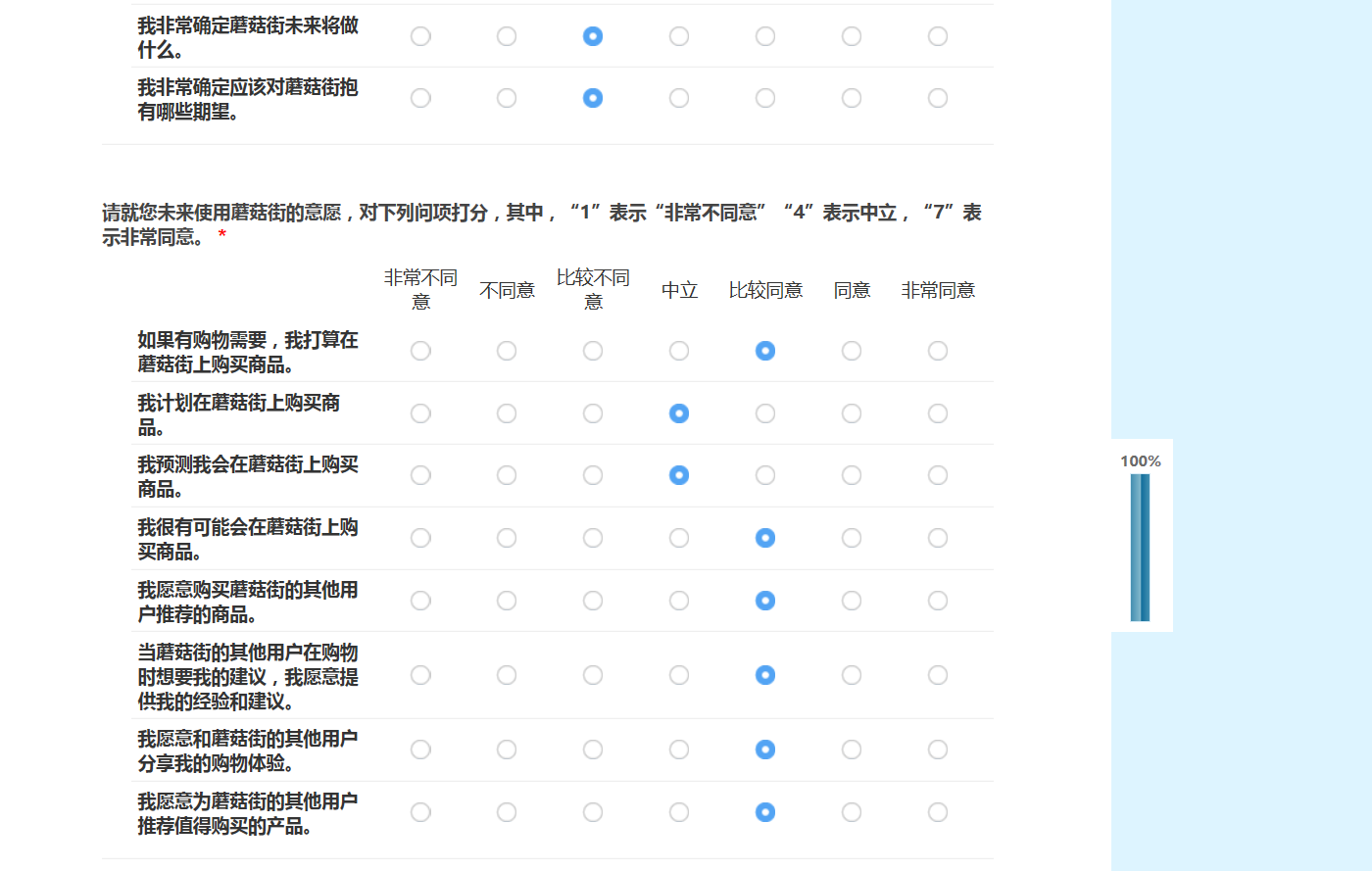Set 我预测我会在蘑菇街上购买商品 to 同意
Viewport: 1372px width, 871px height.
(852, 475)
